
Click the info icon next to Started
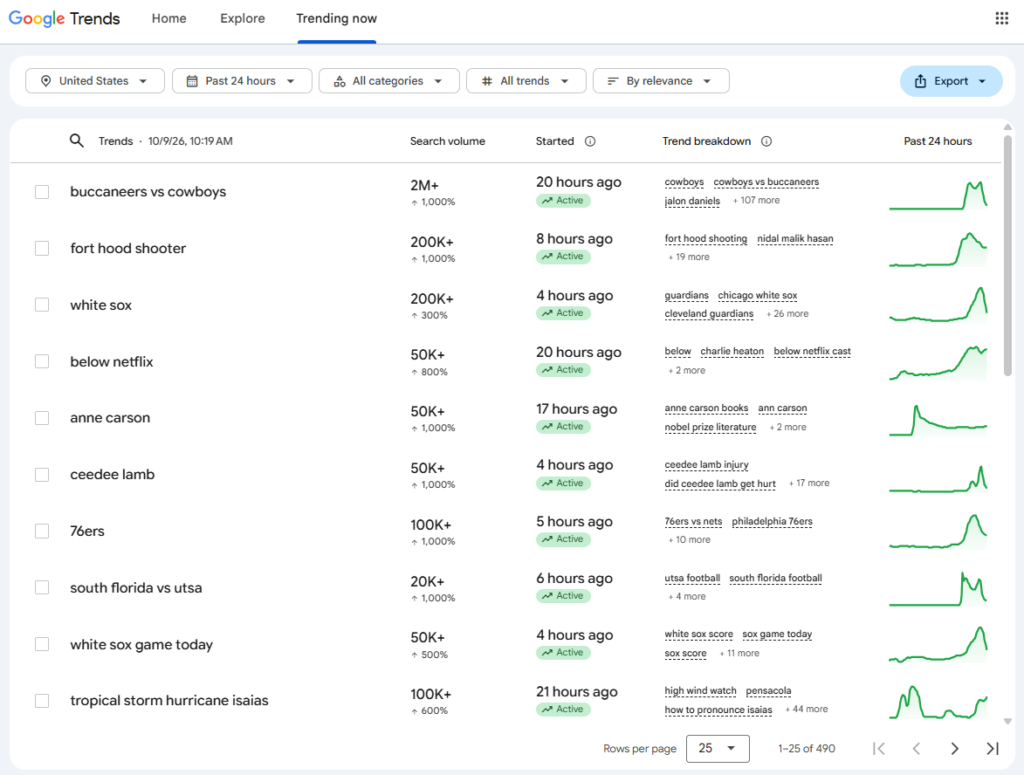point(590,141)
